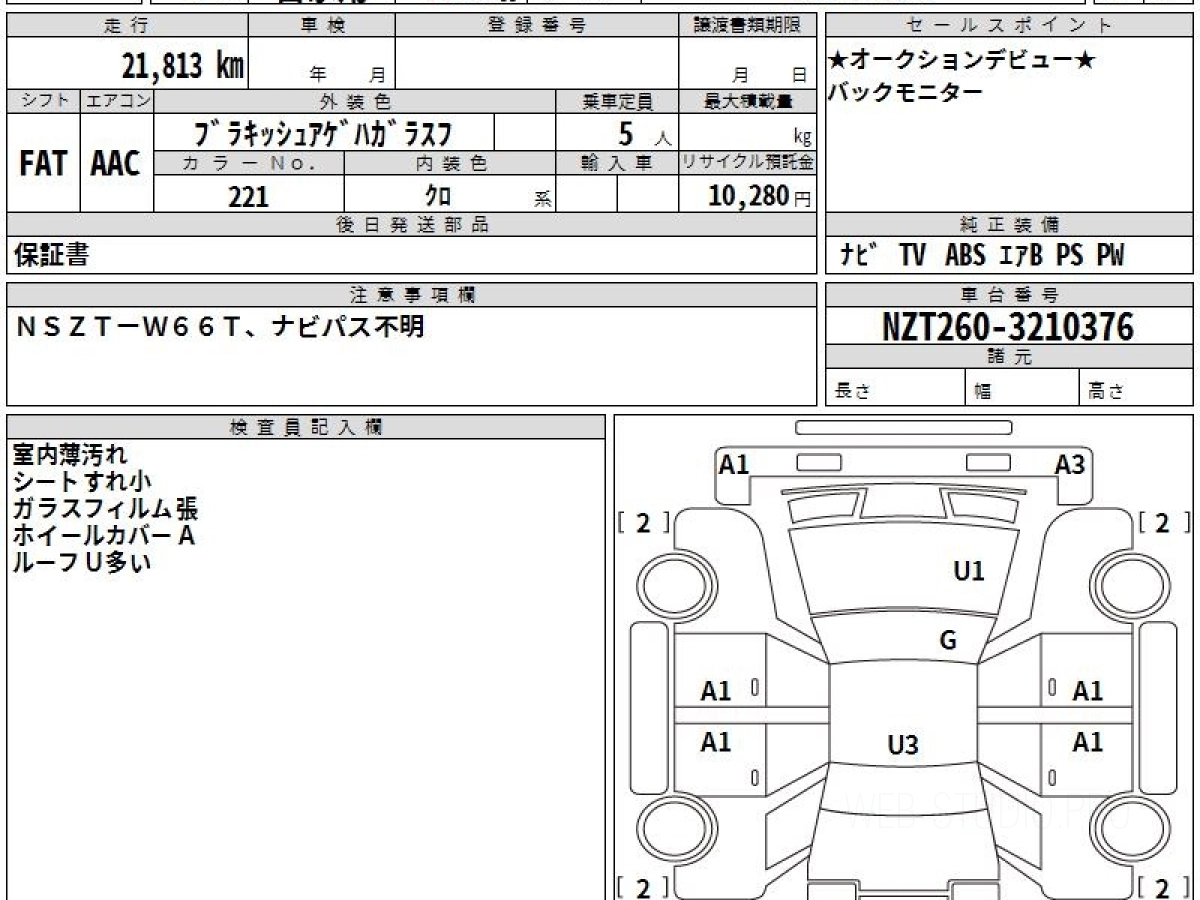Click the 乗車定員 header
The height and width of the screenshot is (900, 1200).
[617, 101]
